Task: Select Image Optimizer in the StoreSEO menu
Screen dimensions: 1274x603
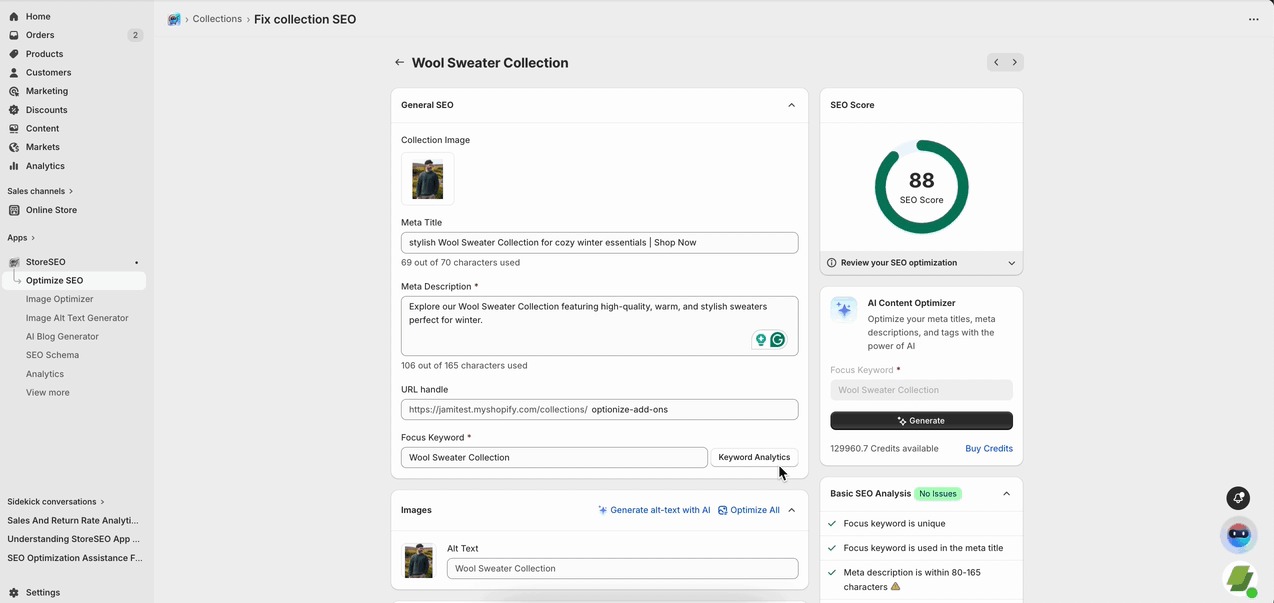Action: 59,298
